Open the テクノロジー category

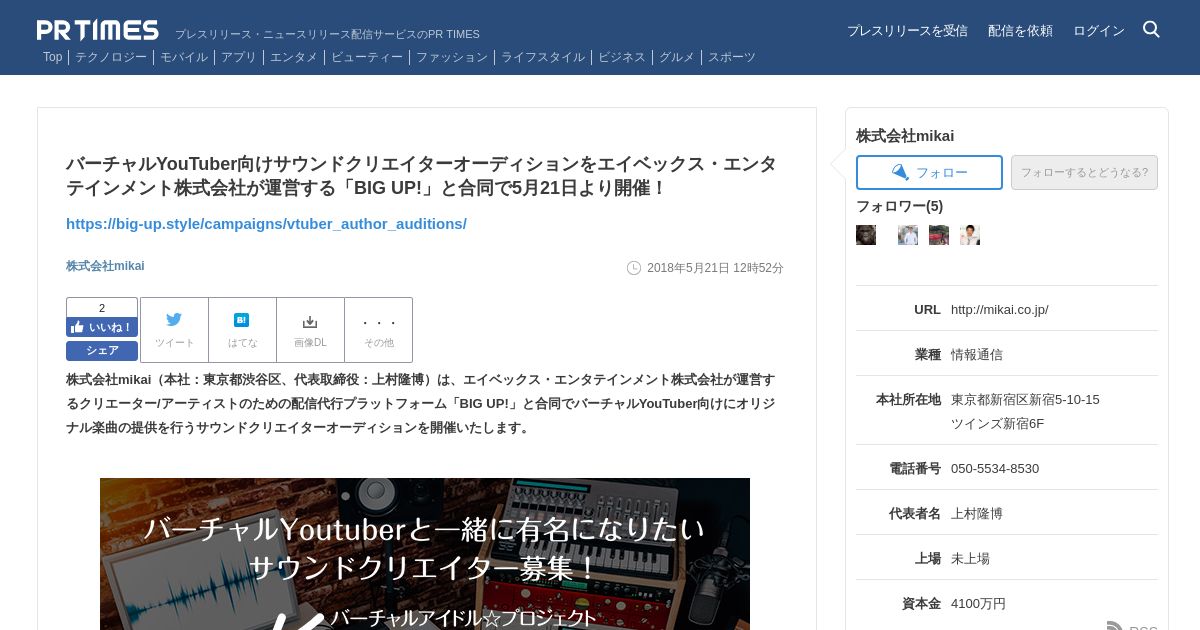point(111,57)
